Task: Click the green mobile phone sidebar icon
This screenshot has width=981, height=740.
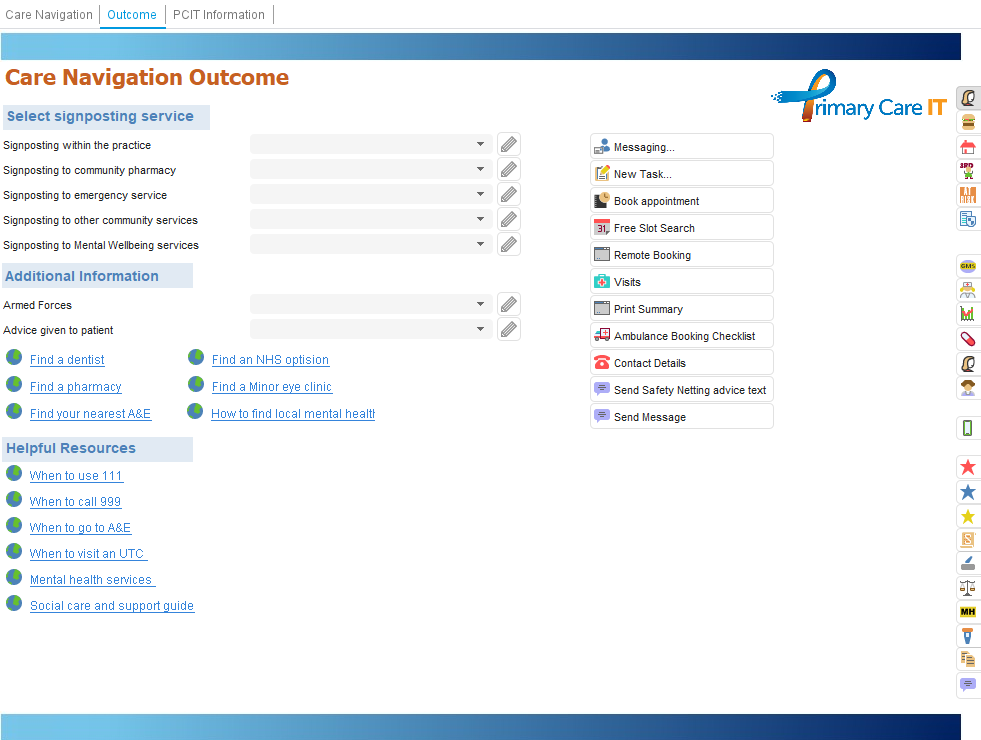Action: pos(967,428)
